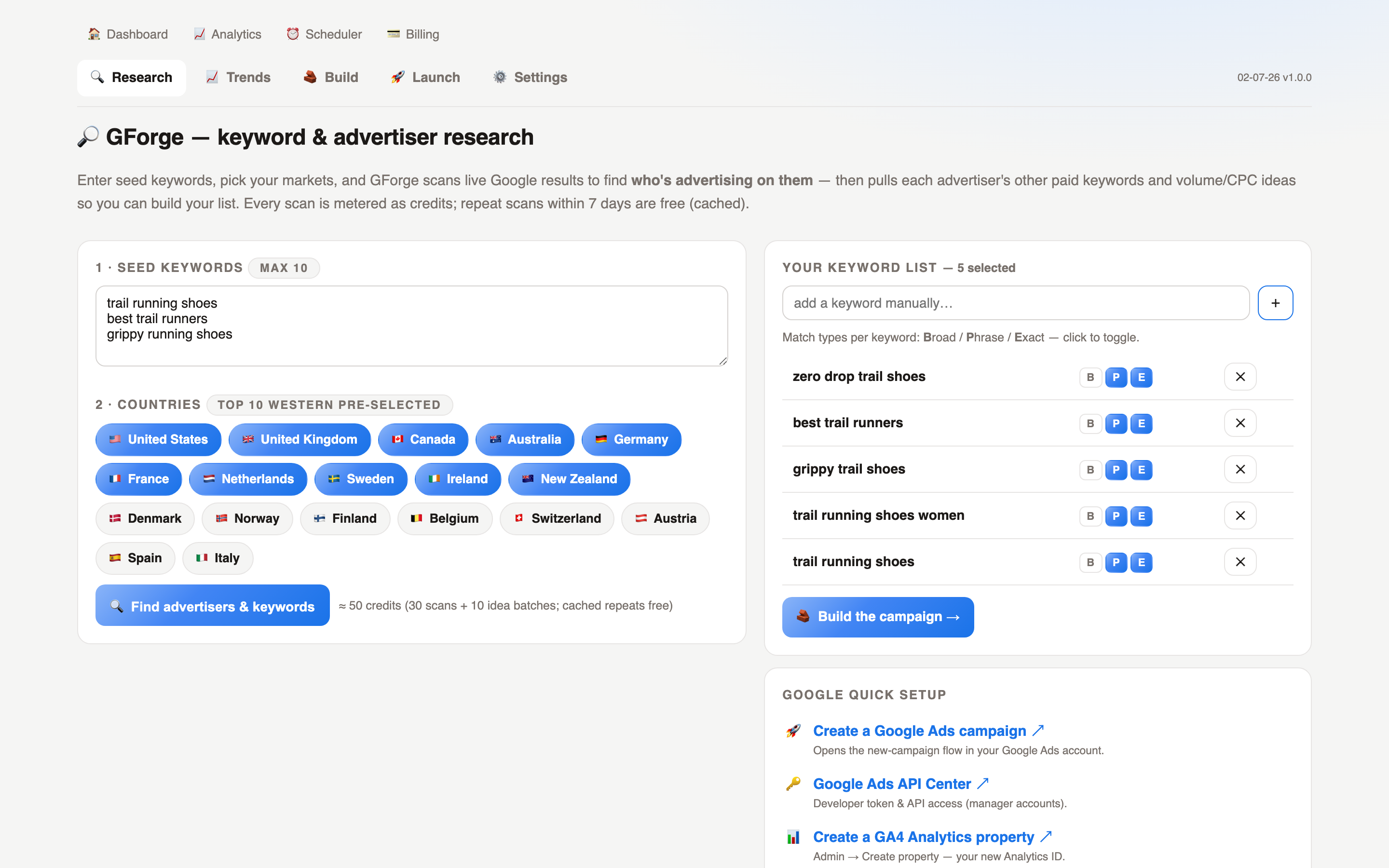
Task: Click 'Build the campaign' button
Action: (x=878, y=617)
